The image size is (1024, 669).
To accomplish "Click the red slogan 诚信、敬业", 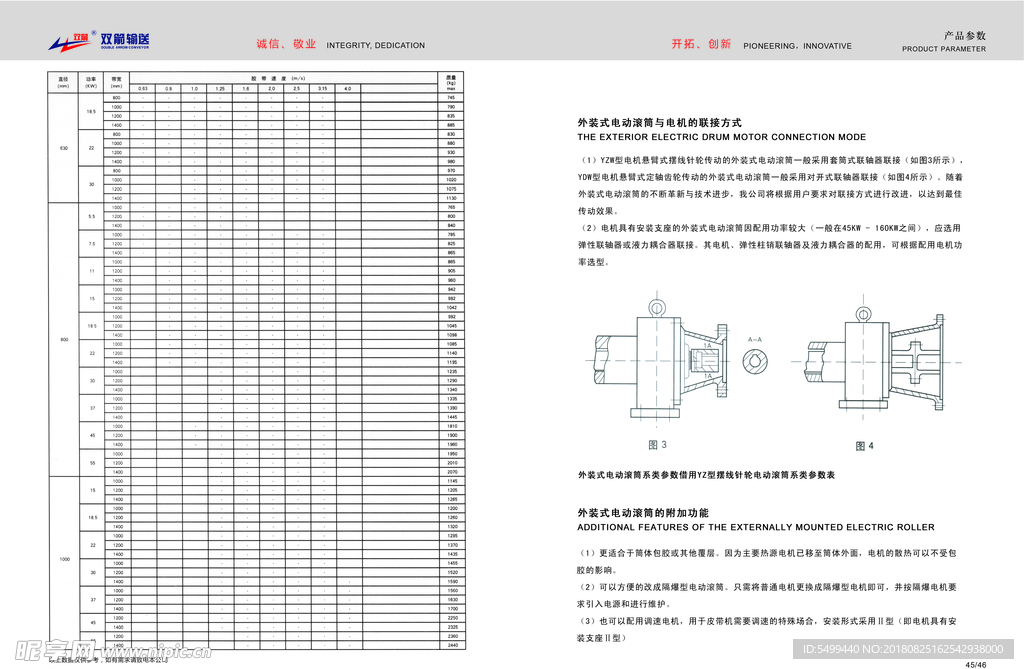I will [286, 44].
